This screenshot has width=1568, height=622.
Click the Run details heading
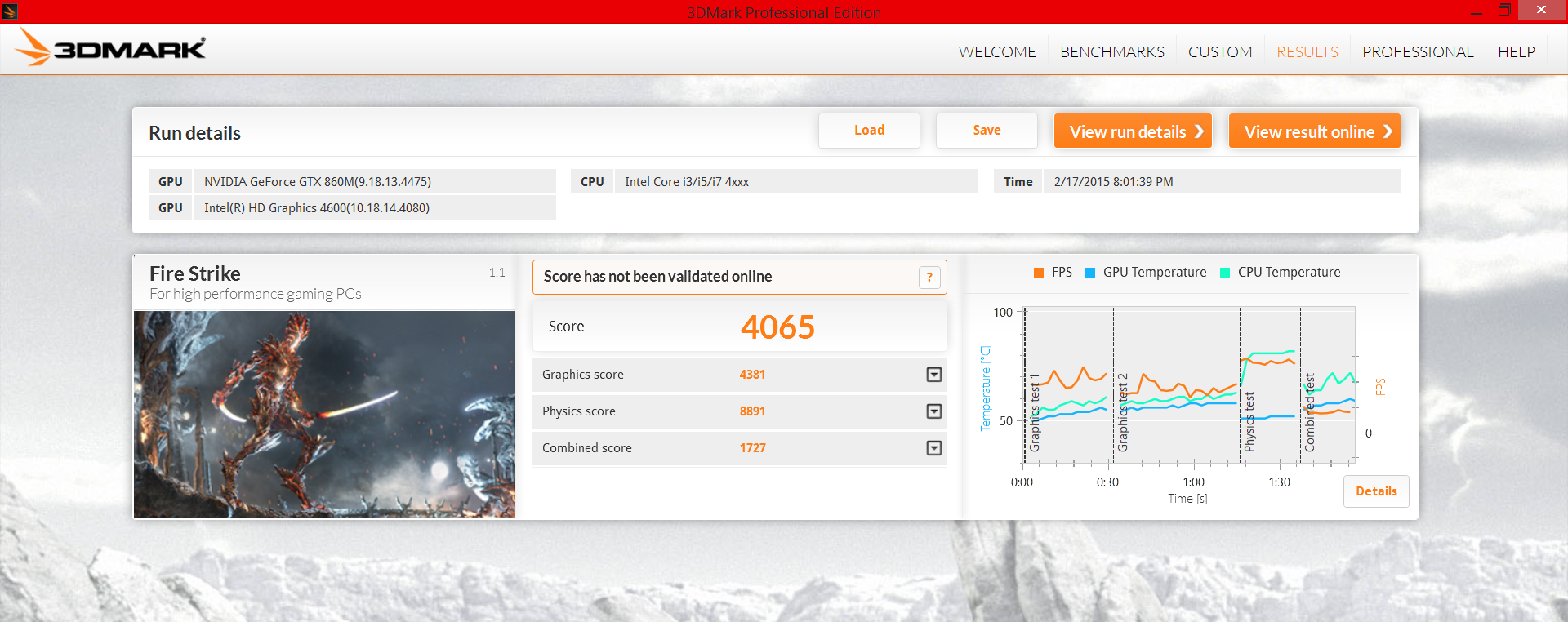pyautogui.click(x=194, y=133)
